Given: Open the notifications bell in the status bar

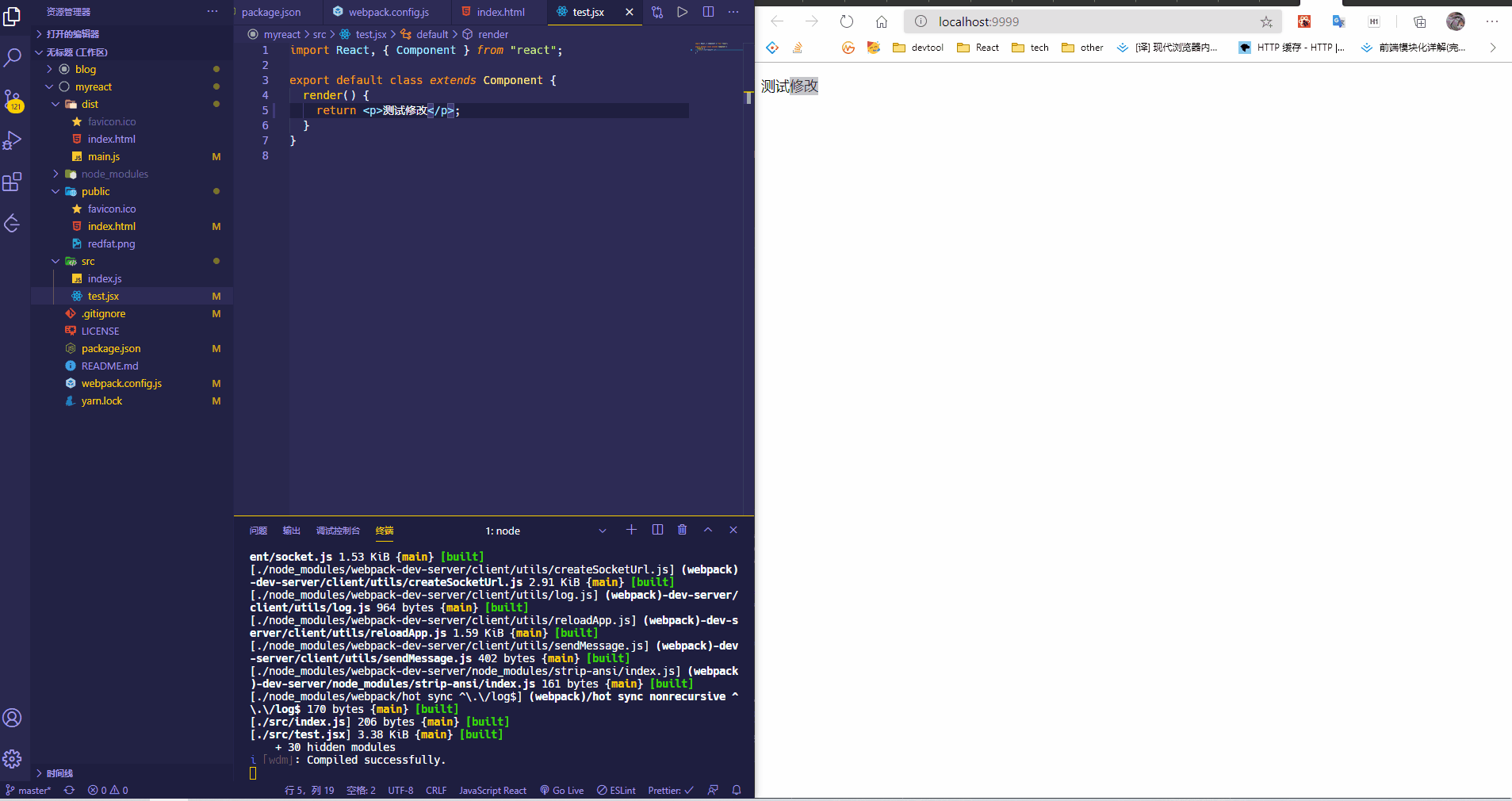Looking at the screenshot, I should click(x=737, y=790).
